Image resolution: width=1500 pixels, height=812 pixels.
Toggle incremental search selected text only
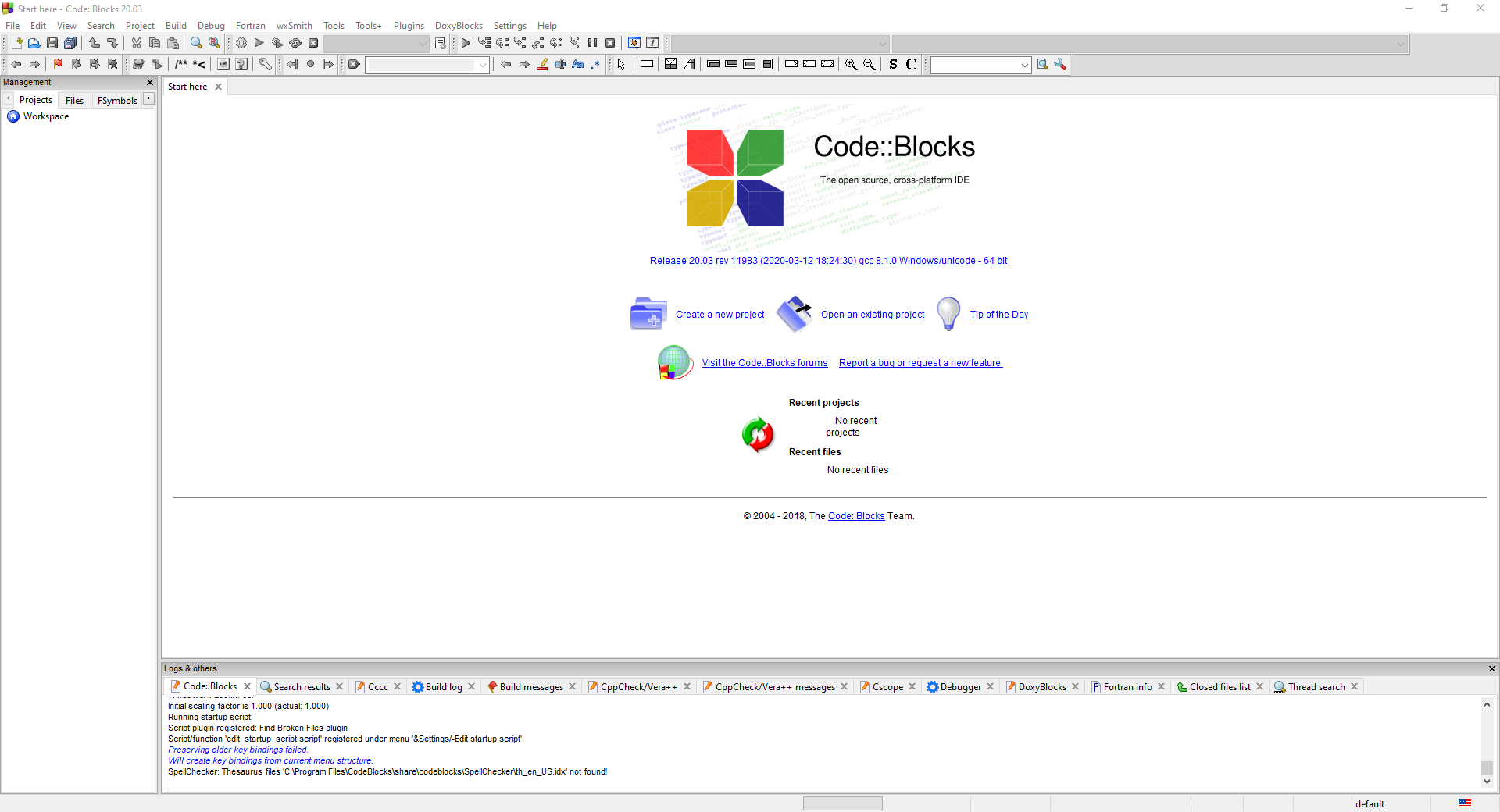[x=560, y=64]
